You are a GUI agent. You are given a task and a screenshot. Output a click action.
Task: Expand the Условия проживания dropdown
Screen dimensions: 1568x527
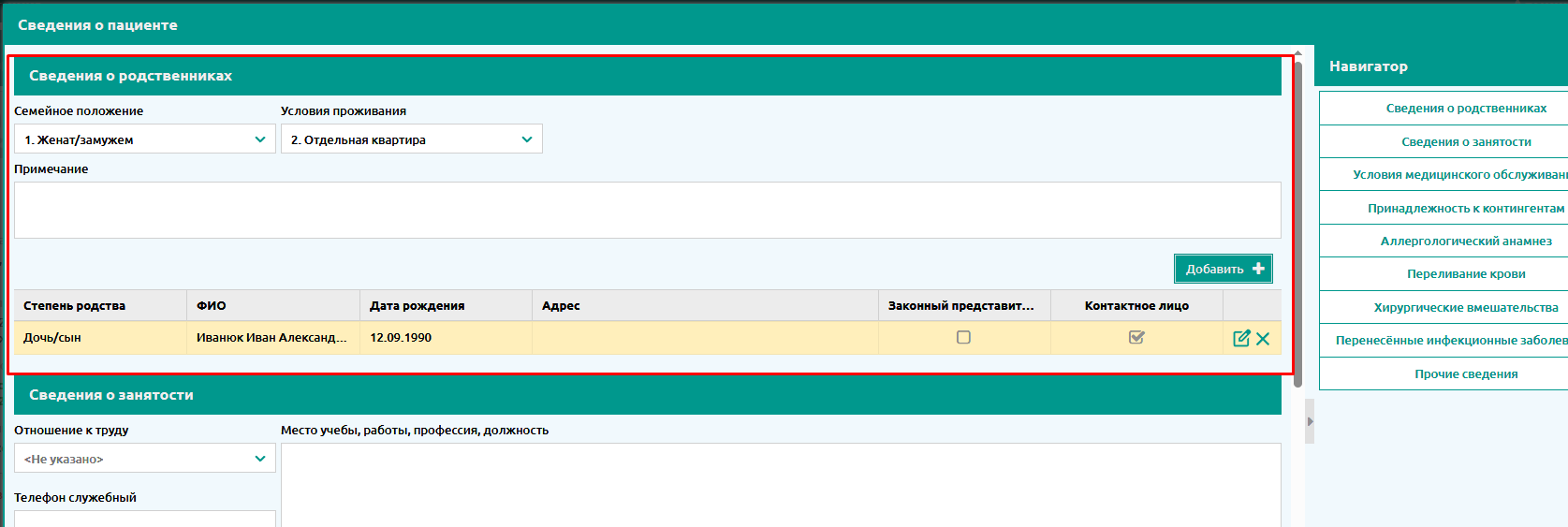point(411,139)
